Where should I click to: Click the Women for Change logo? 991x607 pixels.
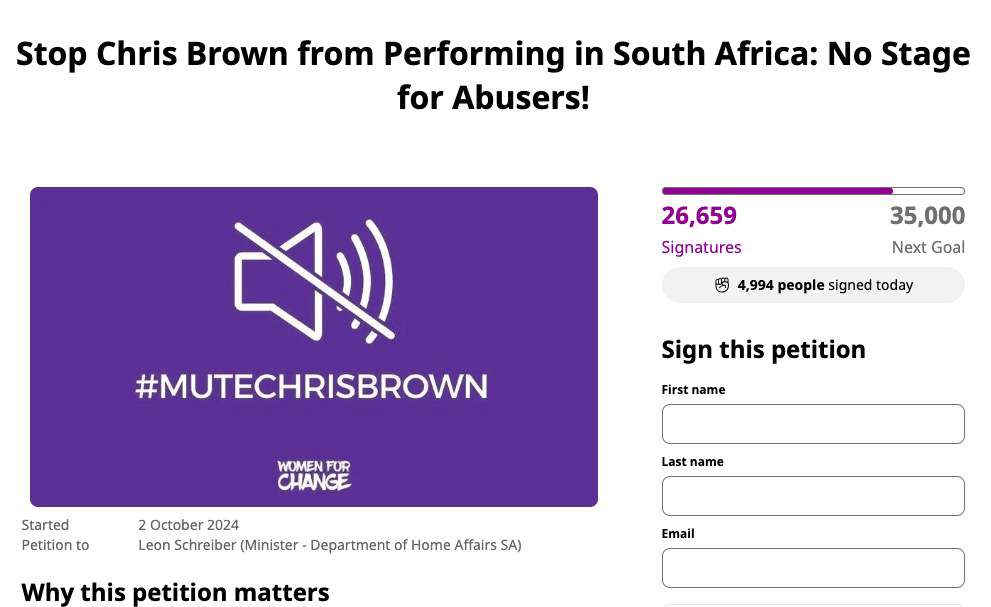pos(314,475)
